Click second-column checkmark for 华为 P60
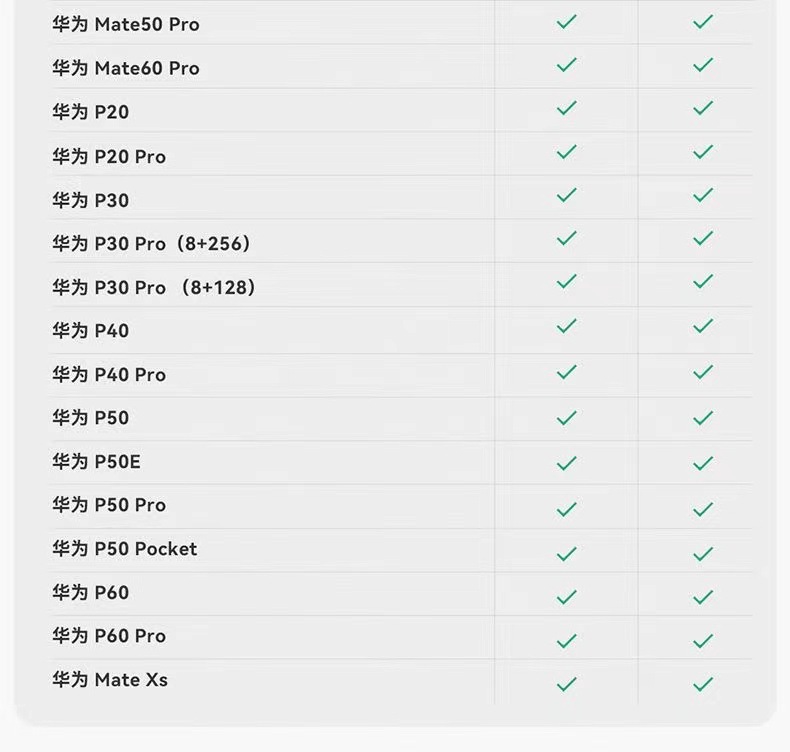 [703, 597]
